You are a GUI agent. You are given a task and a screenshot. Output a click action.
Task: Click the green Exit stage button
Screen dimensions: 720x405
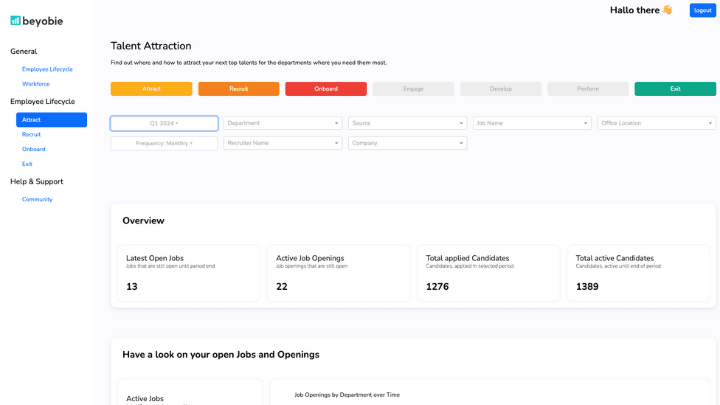(675, 89)
